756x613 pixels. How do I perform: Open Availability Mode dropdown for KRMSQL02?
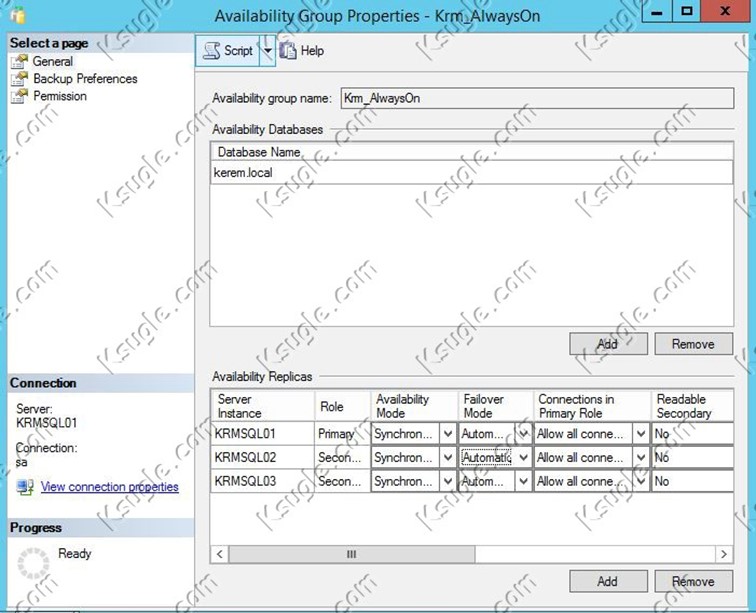(448, 457)
